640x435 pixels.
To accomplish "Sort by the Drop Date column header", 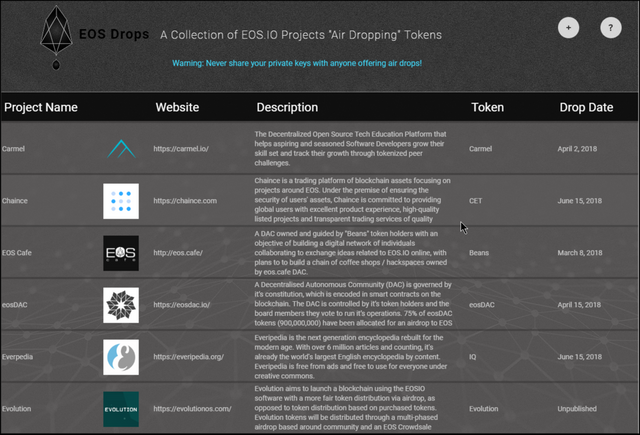I will point(586,107).
